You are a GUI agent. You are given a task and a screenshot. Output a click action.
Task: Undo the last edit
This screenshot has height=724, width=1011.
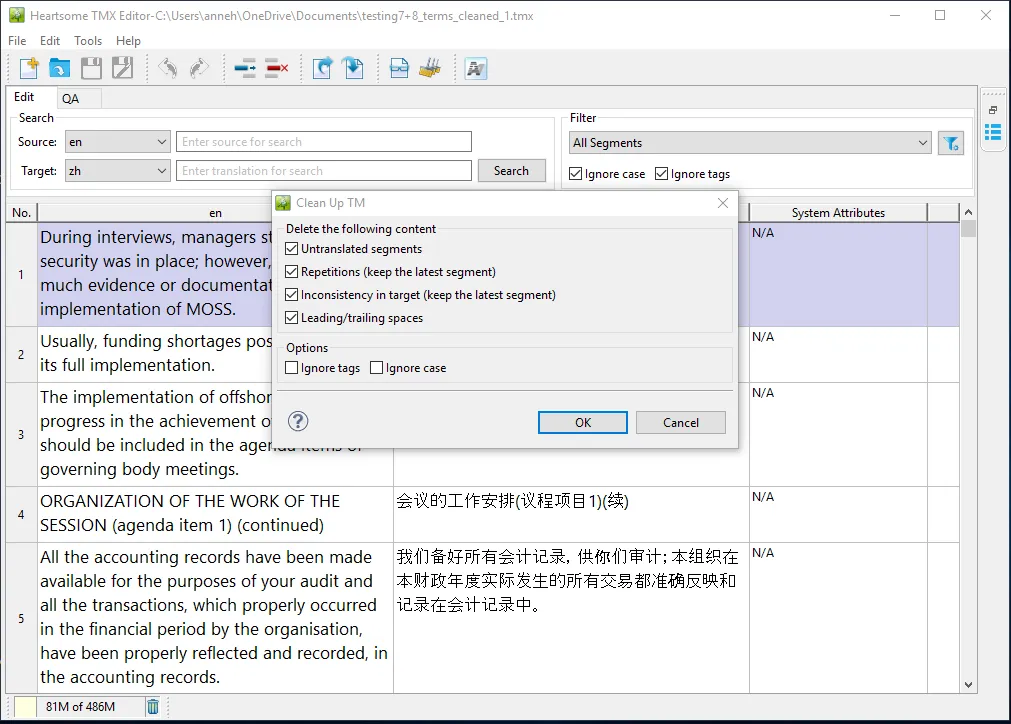166,67
